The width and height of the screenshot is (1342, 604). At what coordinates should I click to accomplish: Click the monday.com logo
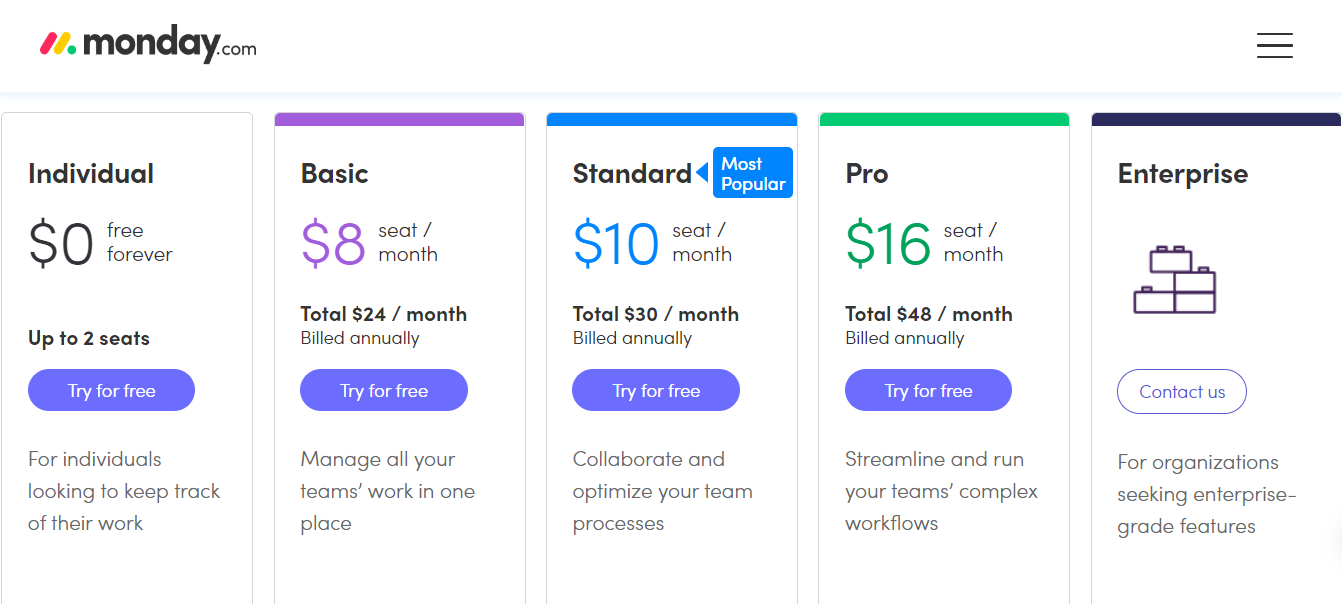(x=148, y=45)
